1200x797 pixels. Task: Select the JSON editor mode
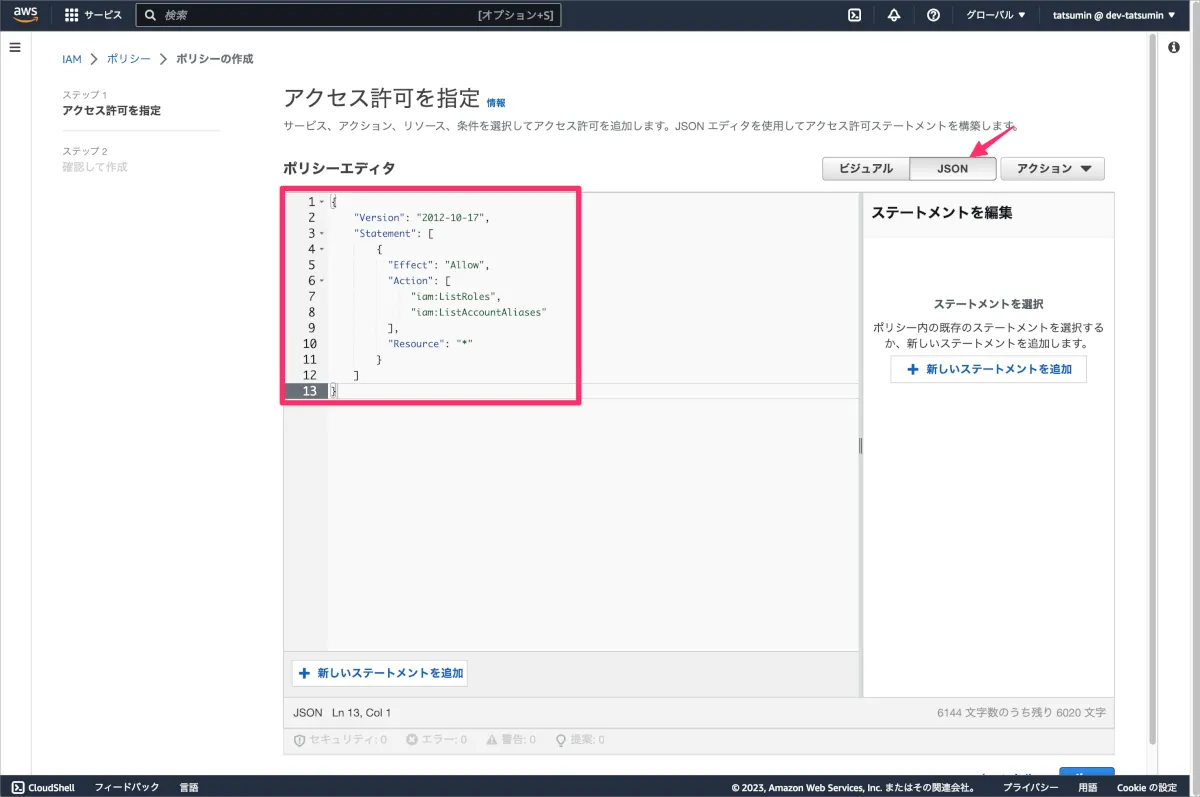[x=952, y=169]
